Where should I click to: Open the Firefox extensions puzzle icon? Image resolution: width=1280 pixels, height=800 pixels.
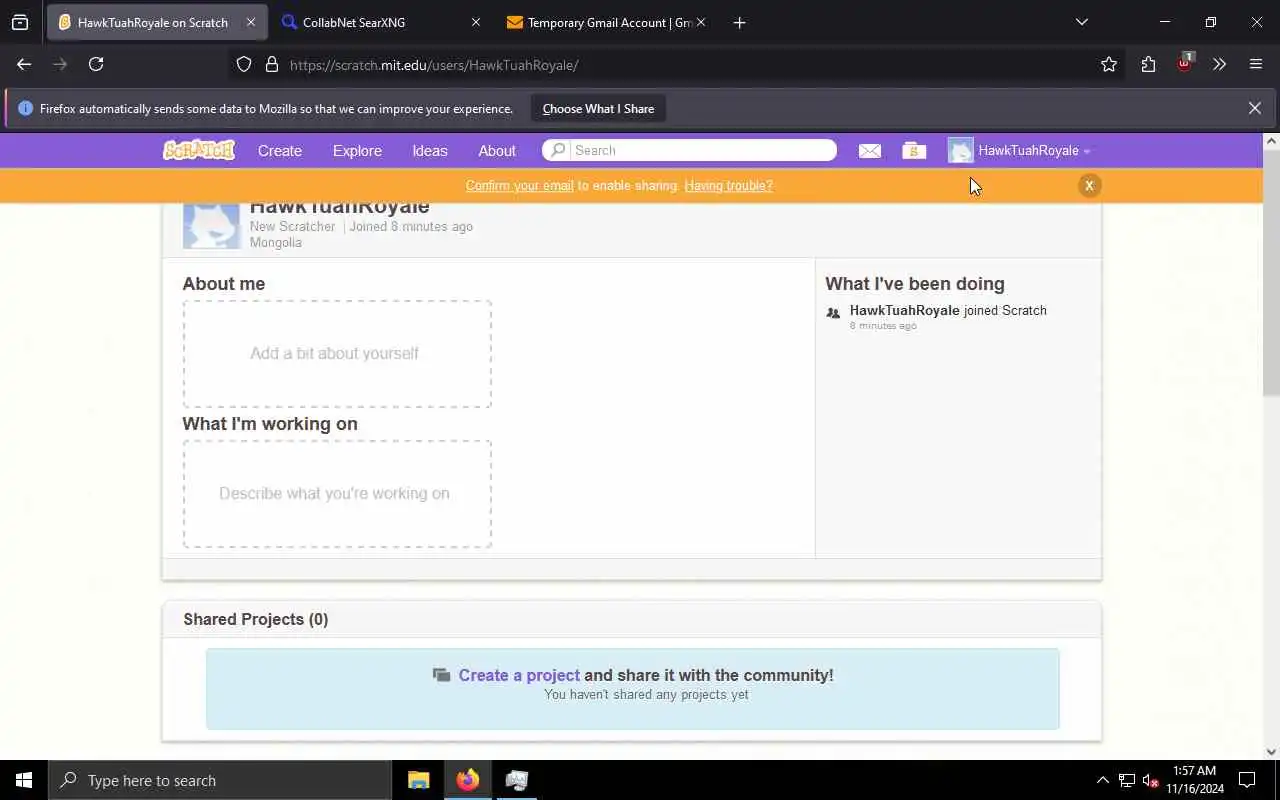click(1148, 65)
